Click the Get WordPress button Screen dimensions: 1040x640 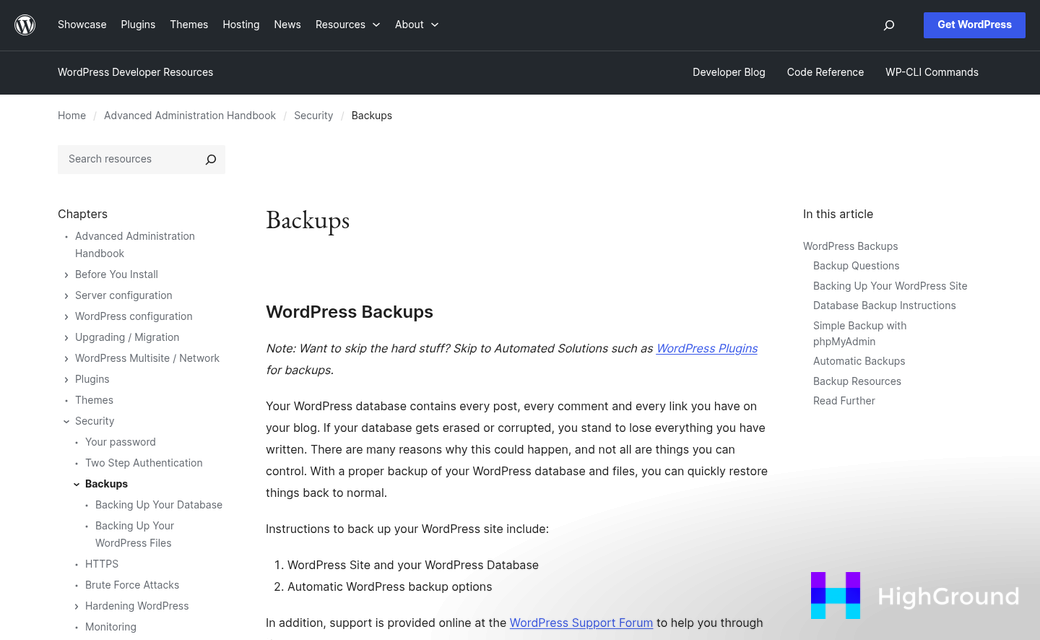click(974, 24)
